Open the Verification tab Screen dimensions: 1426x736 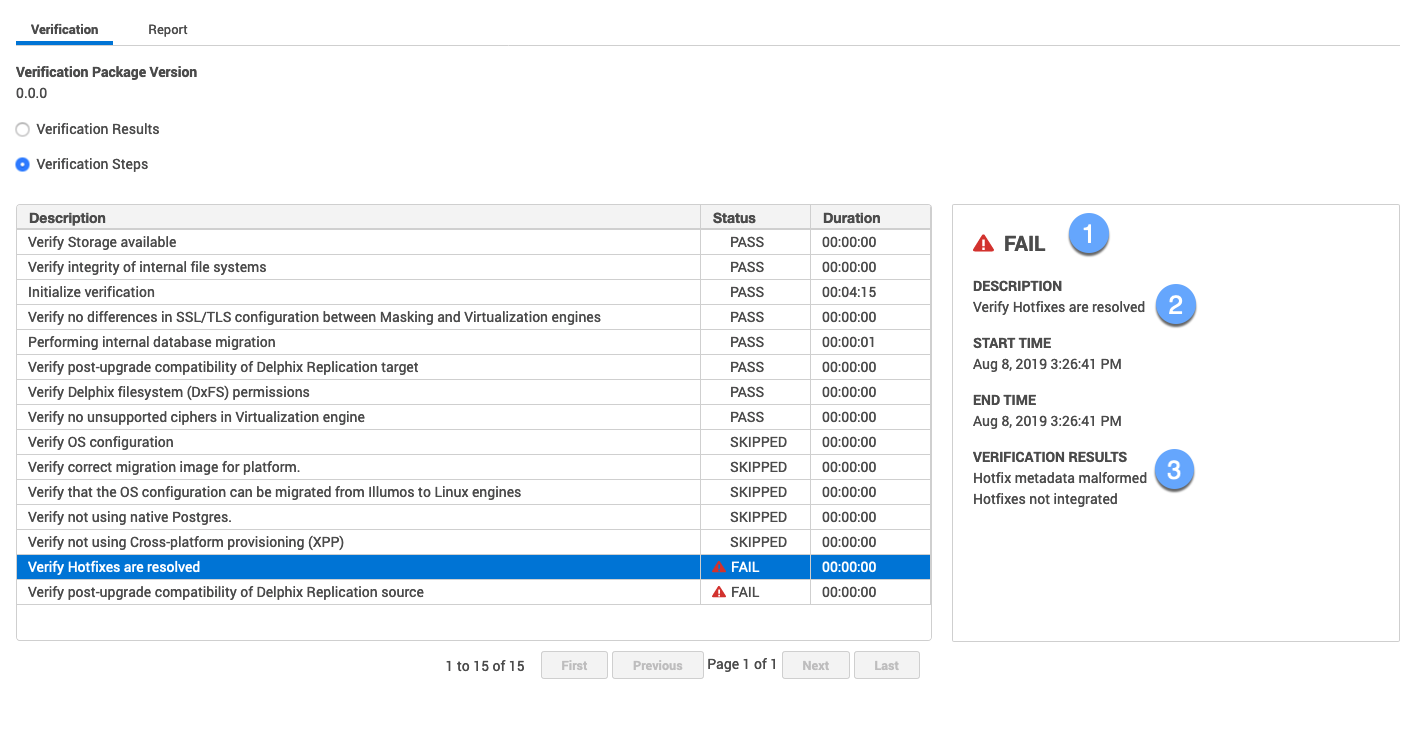64,30
